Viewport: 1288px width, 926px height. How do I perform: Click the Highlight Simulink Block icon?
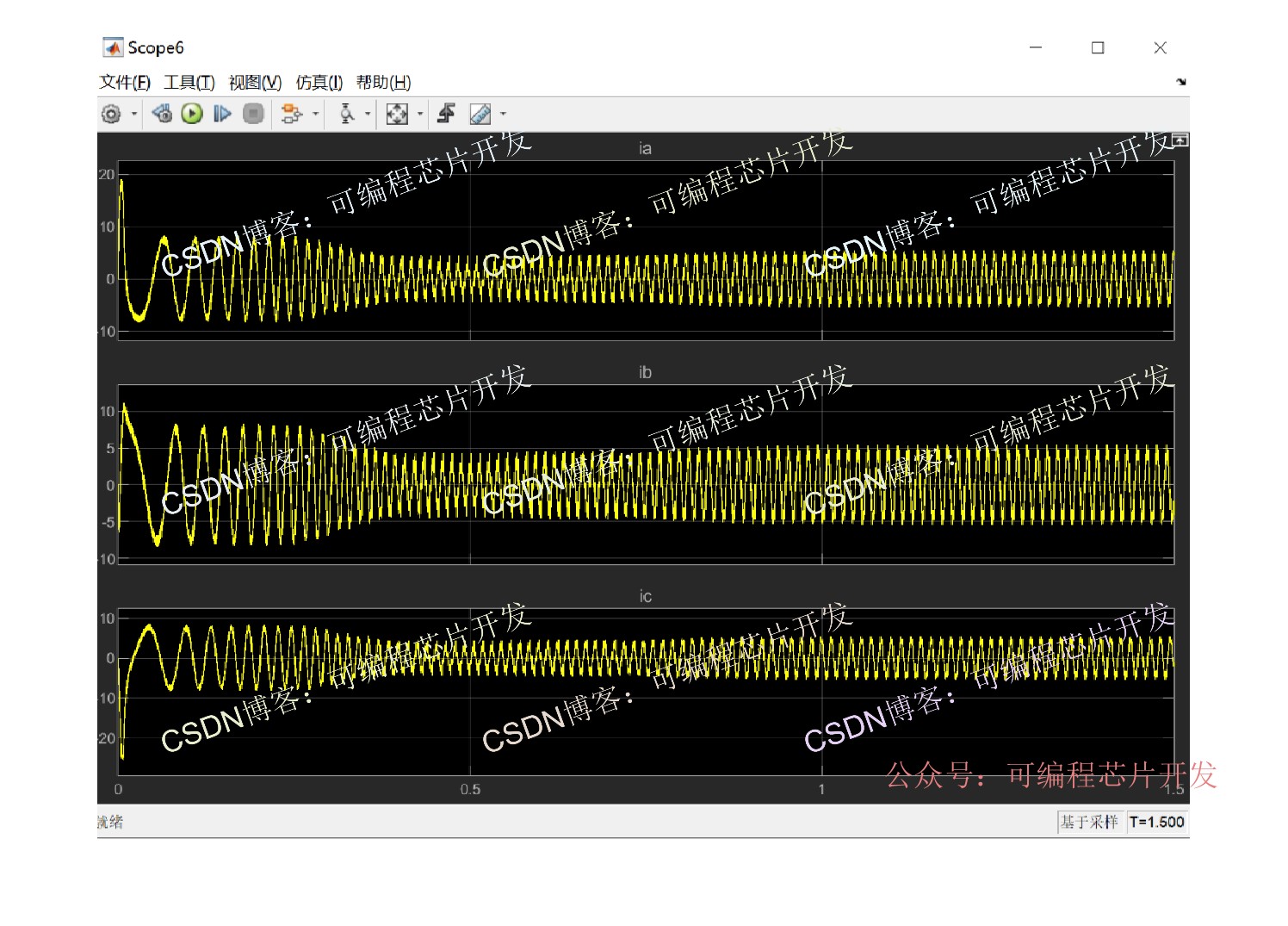point(292,114)
